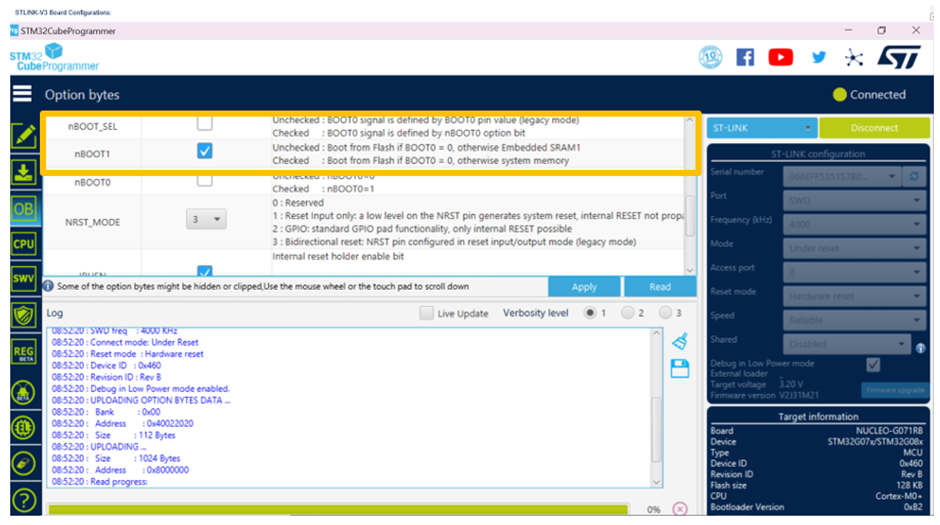
Task: Open the hamburger main menu
Action: click(22, 94)
